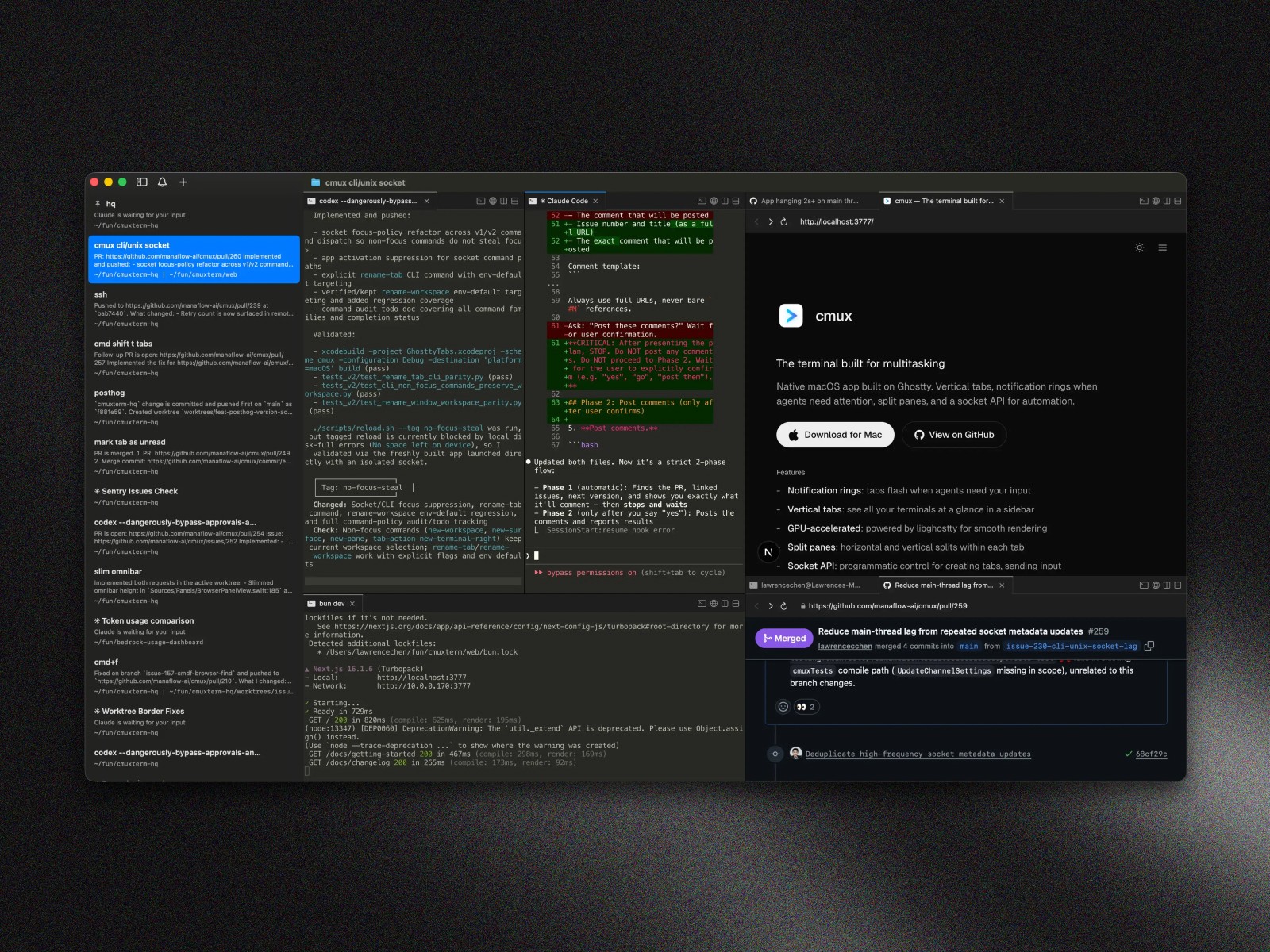Split codex pane horizontally icon
Viewport: 1270px width, 952px height.
tap(514, 202)
